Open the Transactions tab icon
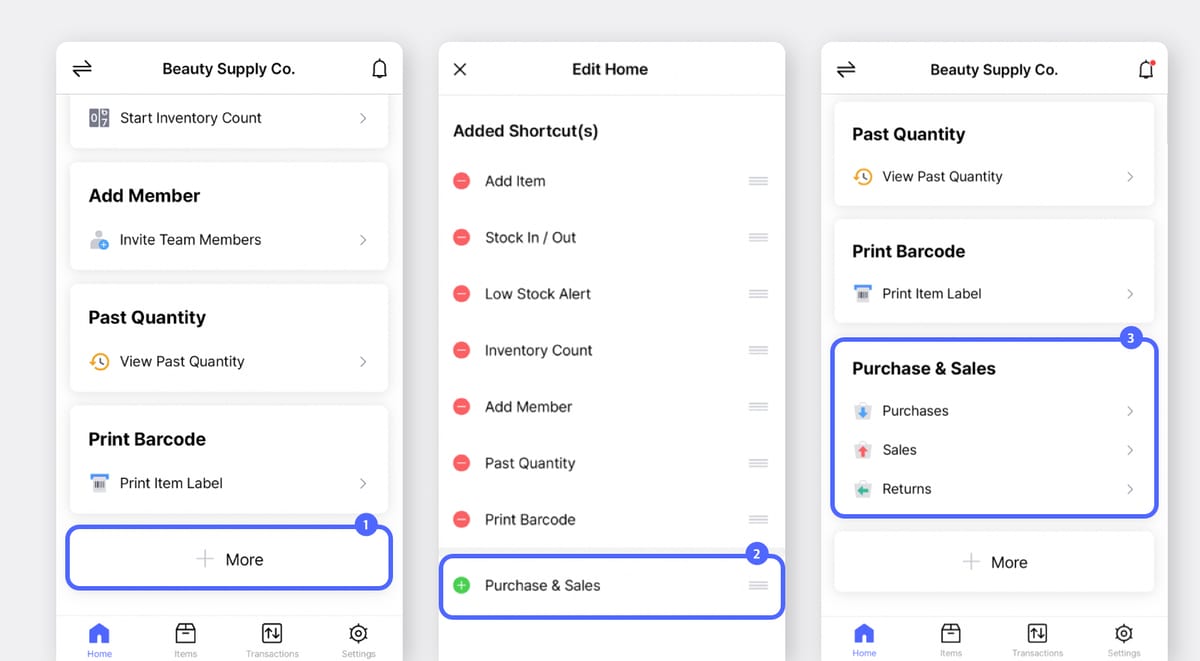This screenshot has height=661, width=1200. pos(272,633)
